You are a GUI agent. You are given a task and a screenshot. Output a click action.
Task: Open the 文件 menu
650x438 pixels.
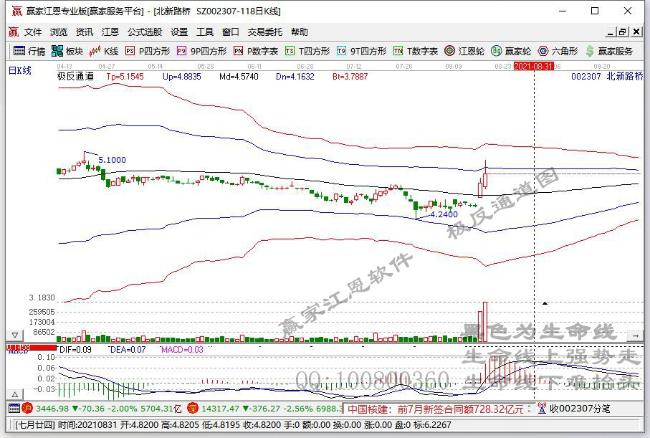click(33, 32)
